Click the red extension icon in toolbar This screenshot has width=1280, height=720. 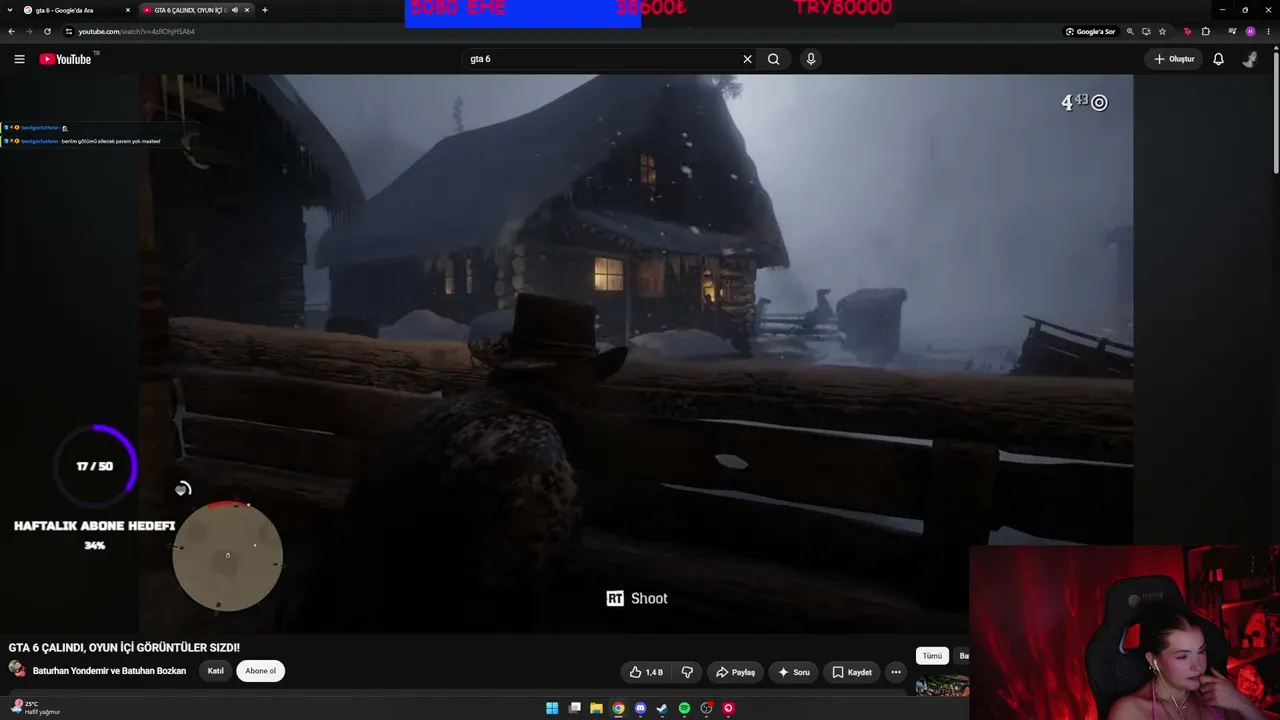click(x=1188, y=31)
